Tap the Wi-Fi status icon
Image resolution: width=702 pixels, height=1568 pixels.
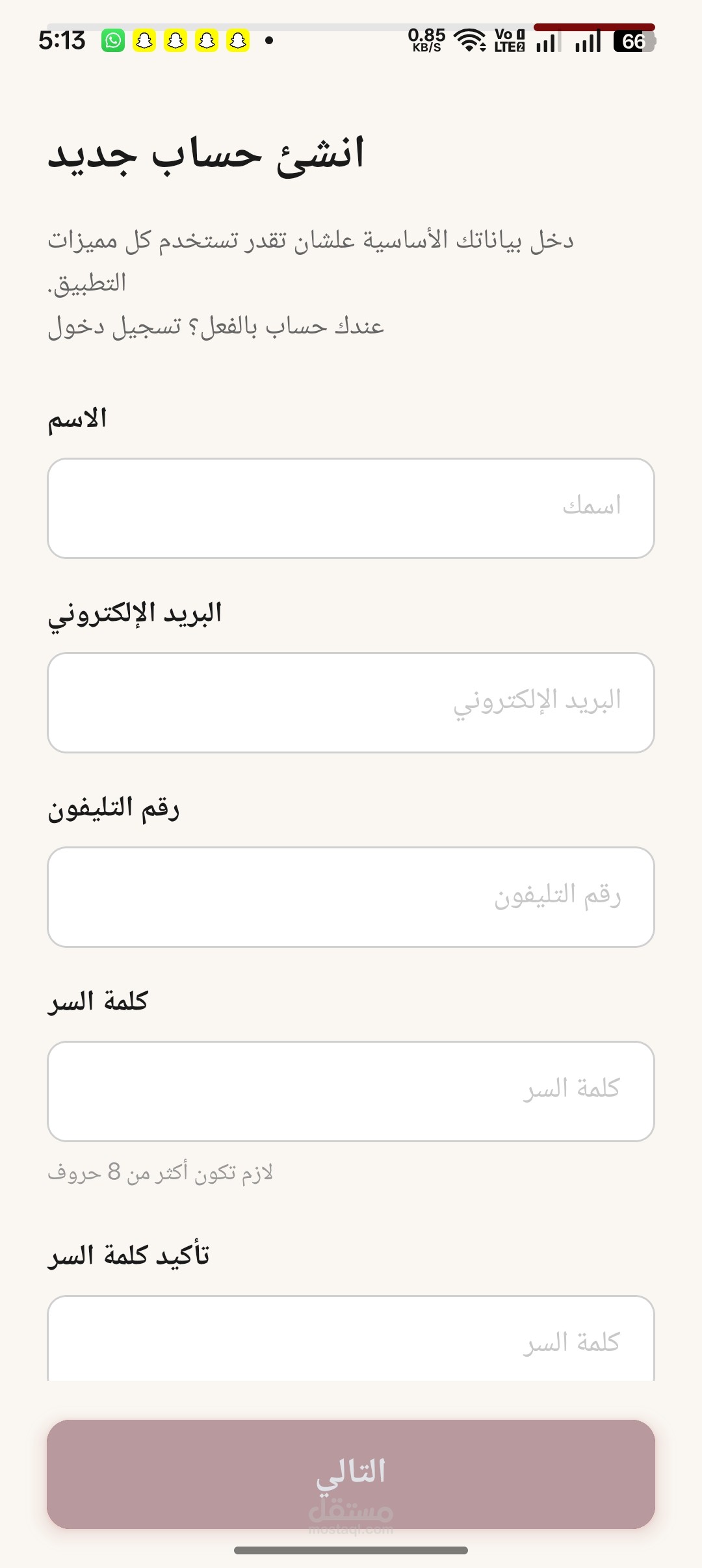[470, 40]
